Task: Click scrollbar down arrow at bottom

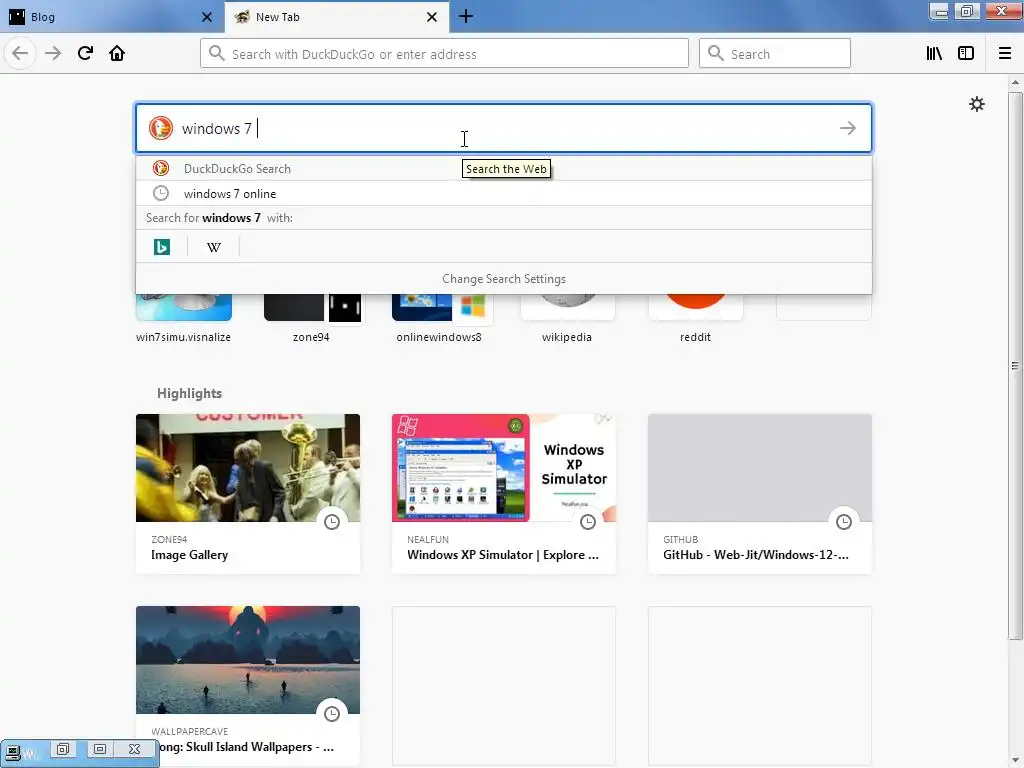Action: click(1015, 761)
